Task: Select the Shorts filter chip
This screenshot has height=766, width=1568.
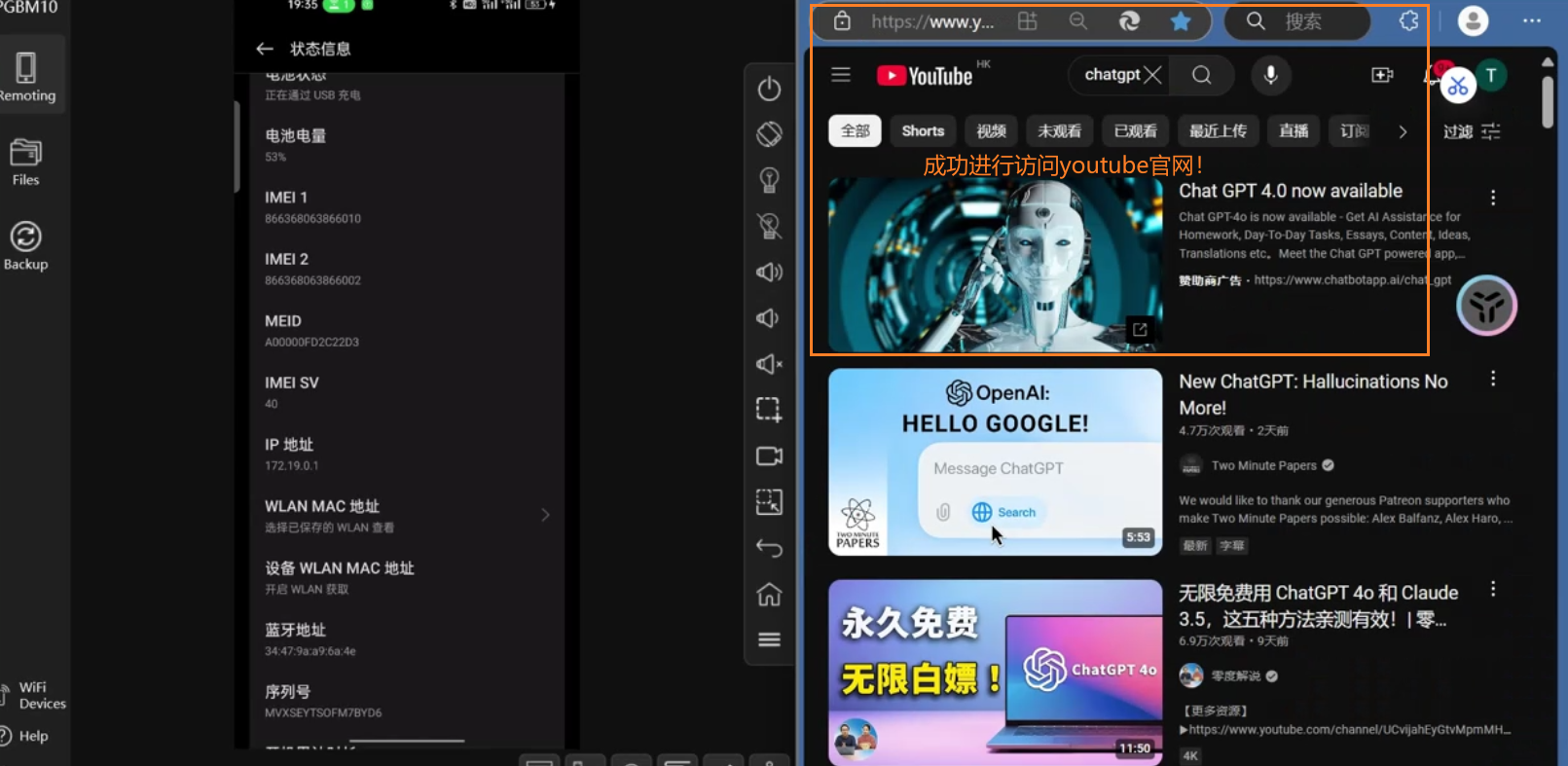Action: tap(923, 130)
